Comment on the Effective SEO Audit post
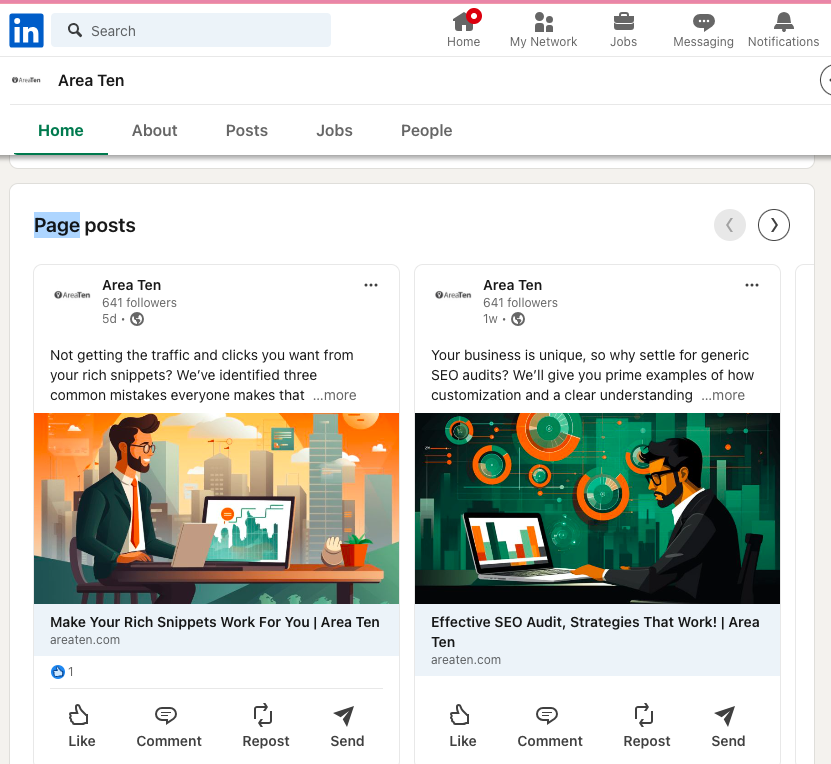 coord(549,726)
